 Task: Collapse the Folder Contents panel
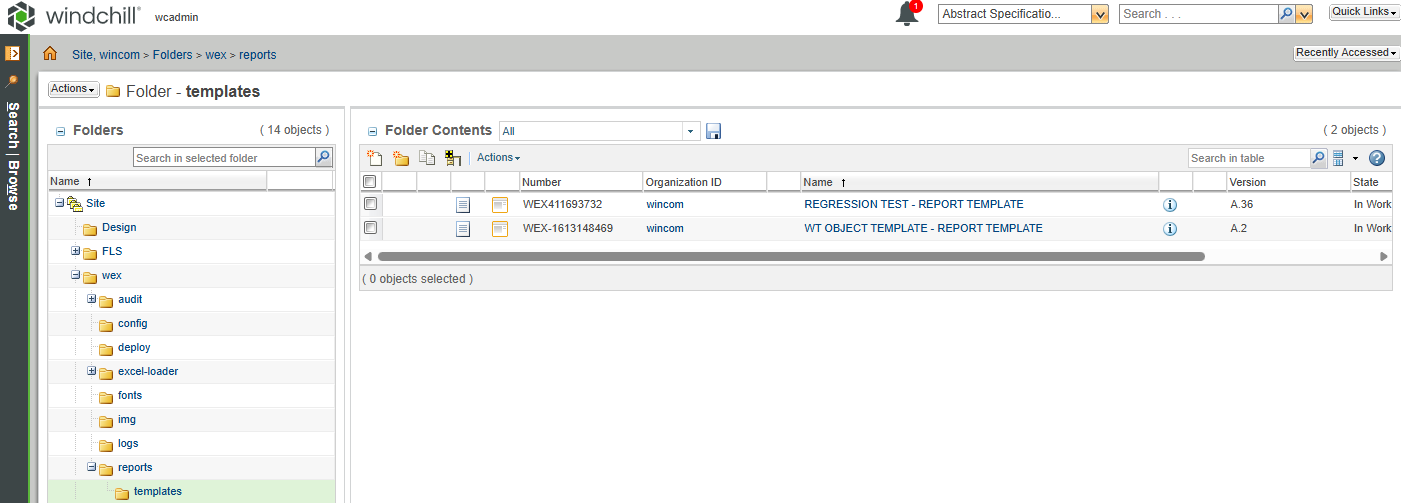click(x=372, y=131)
